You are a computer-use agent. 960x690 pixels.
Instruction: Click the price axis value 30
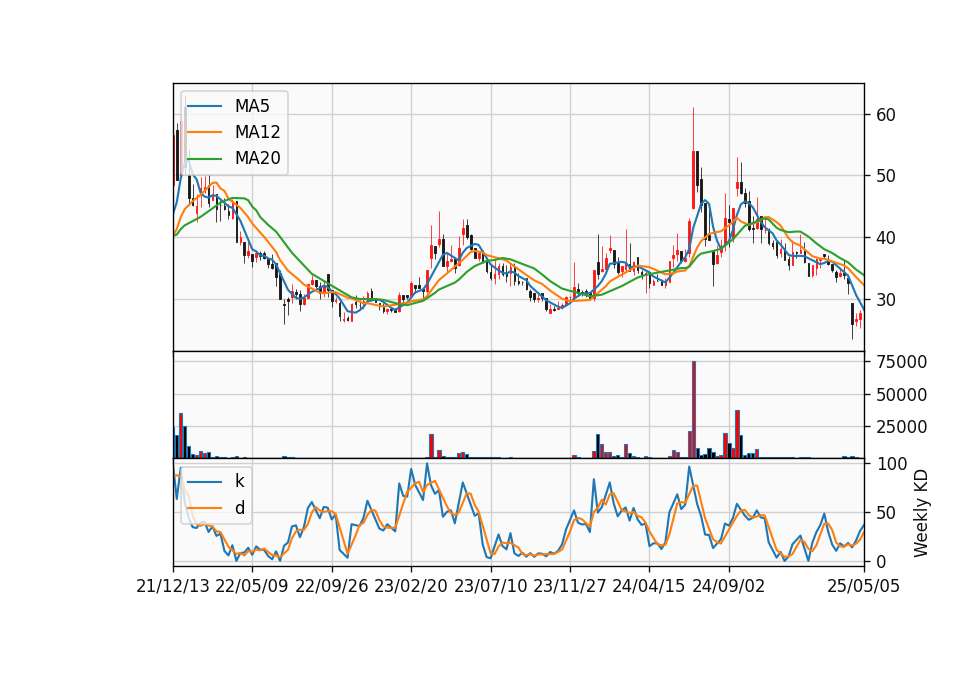tap(885, 299)
